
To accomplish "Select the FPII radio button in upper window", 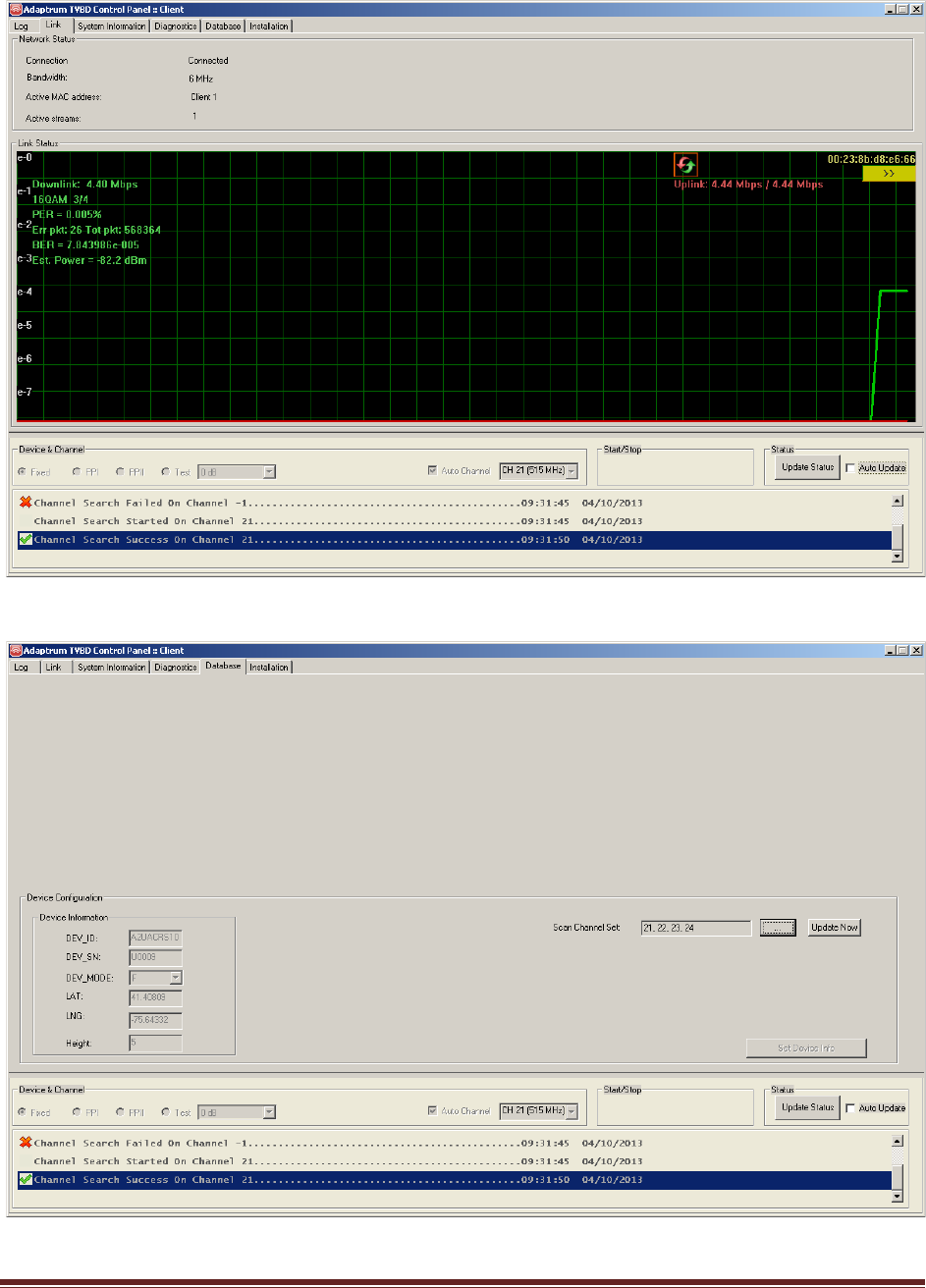I will tap(122, 472).
